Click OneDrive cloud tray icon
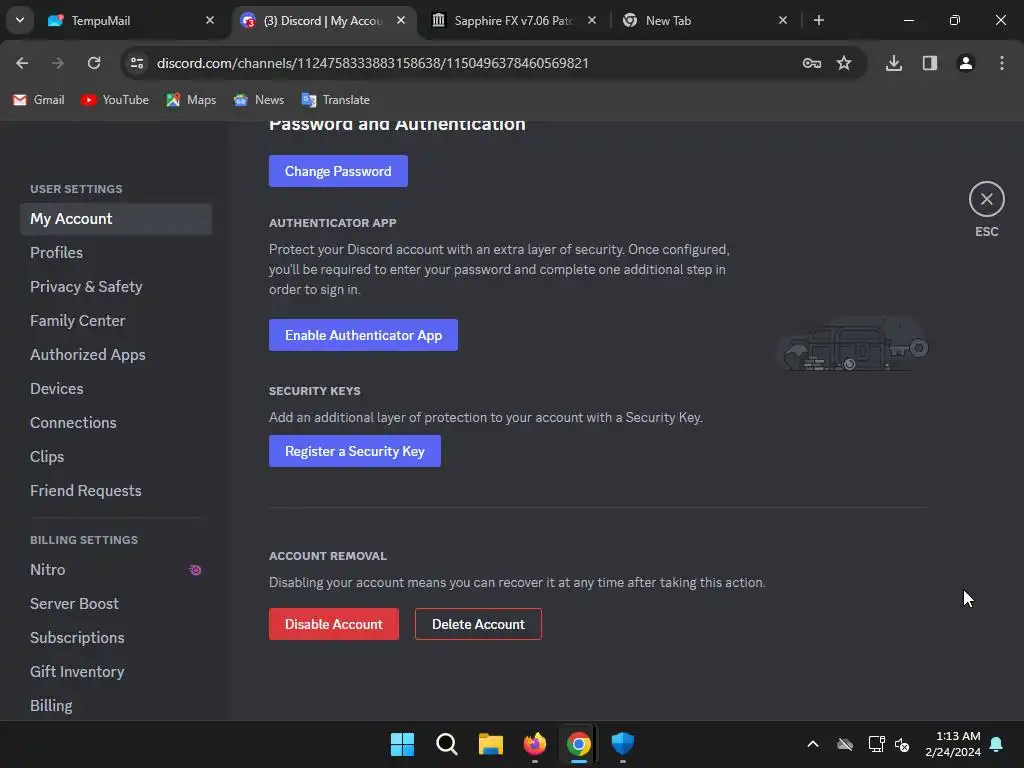The width and height of the screenshot is (1024, 768). pyautogui.click(x=844, y=744)
